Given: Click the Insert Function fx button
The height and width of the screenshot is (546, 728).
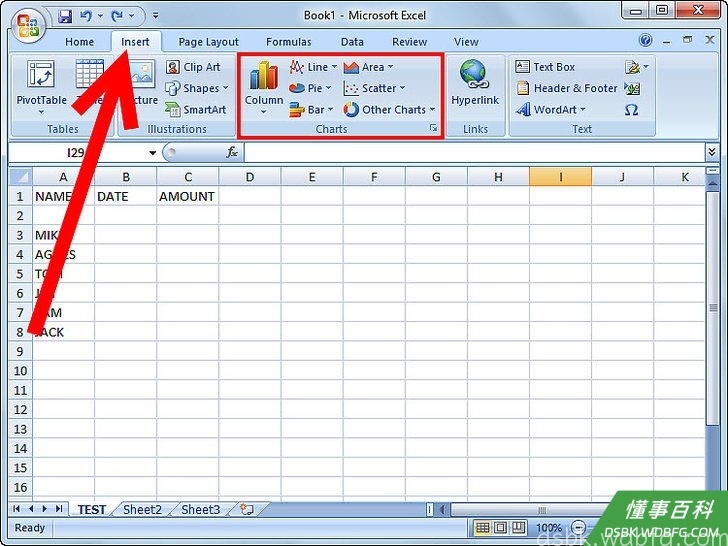Looking at the screenshot, I should click(x=232, y=152).
